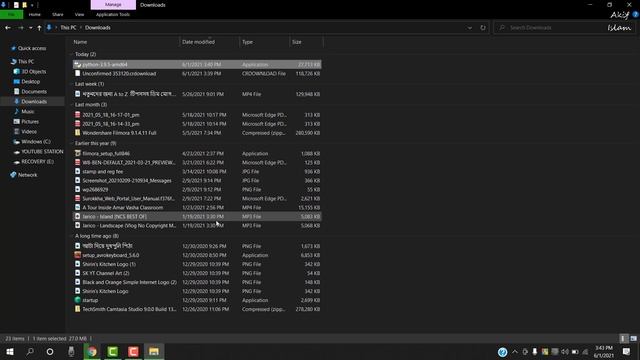Expand the address bar history dropdown

pyautogui.click(x=470, y=28)
